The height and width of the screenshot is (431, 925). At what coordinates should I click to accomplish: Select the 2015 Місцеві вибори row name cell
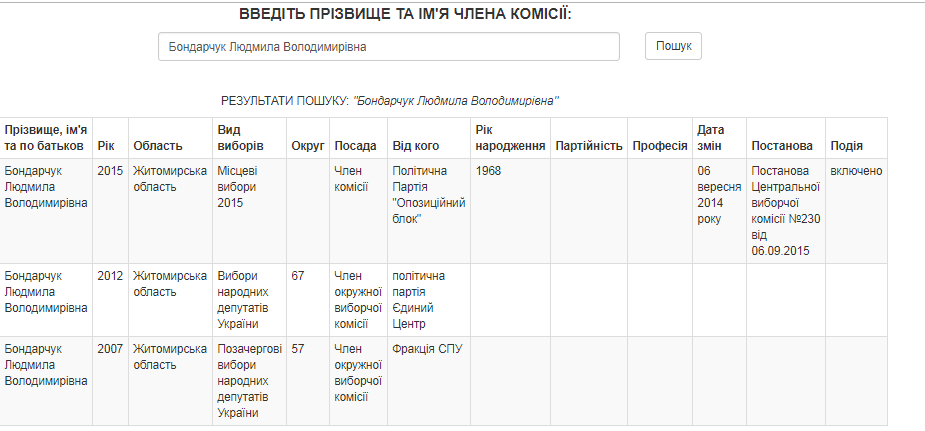46,211
